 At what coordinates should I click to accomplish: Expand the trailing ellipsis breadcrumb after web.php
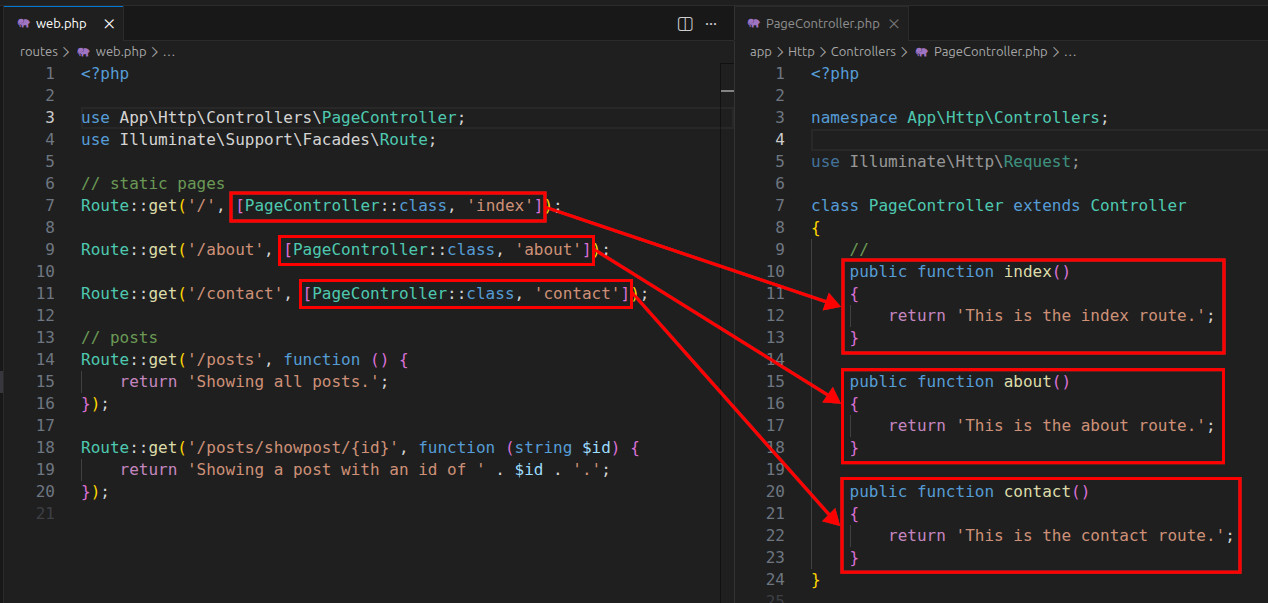click(x=168, y=52)
